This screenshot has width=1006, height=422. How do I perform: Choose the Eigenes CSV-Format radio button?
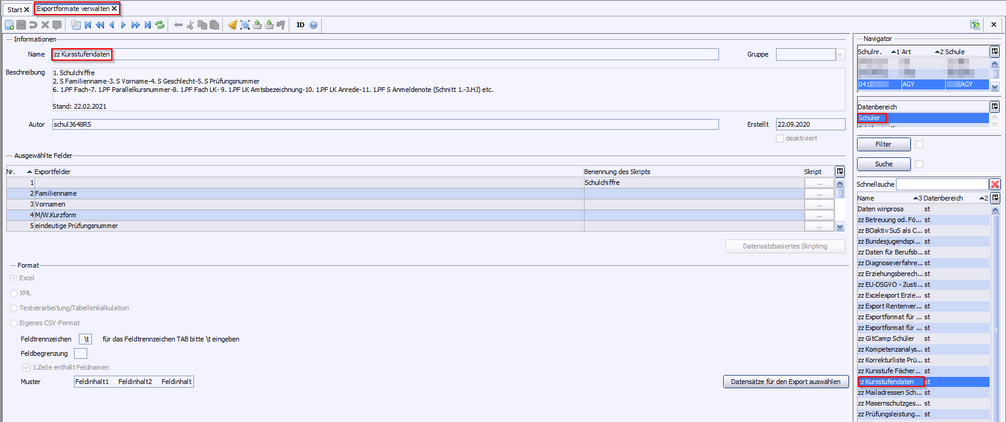point(14,323)
